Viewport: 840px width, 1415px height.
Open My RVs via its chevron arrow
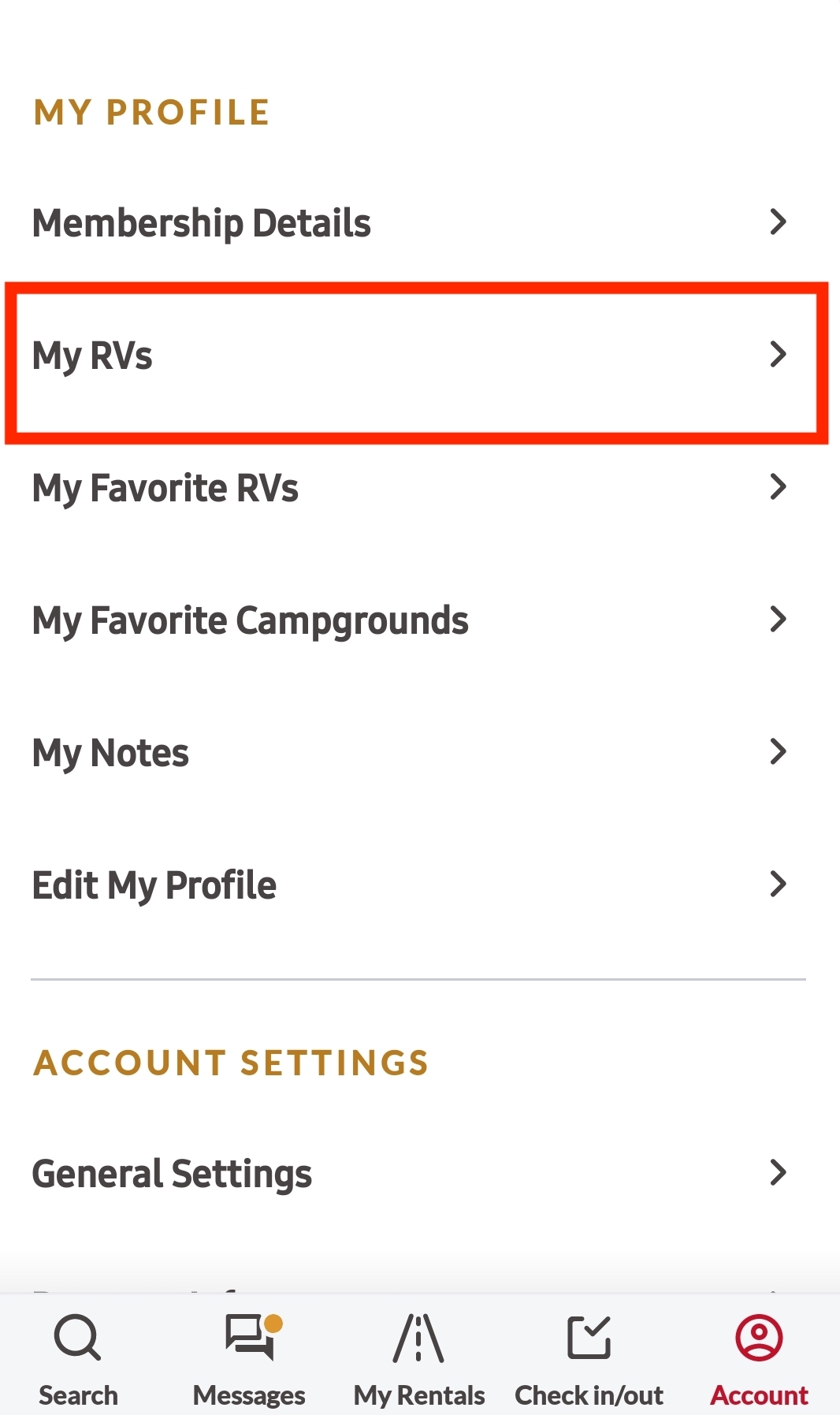pos(779,355)
